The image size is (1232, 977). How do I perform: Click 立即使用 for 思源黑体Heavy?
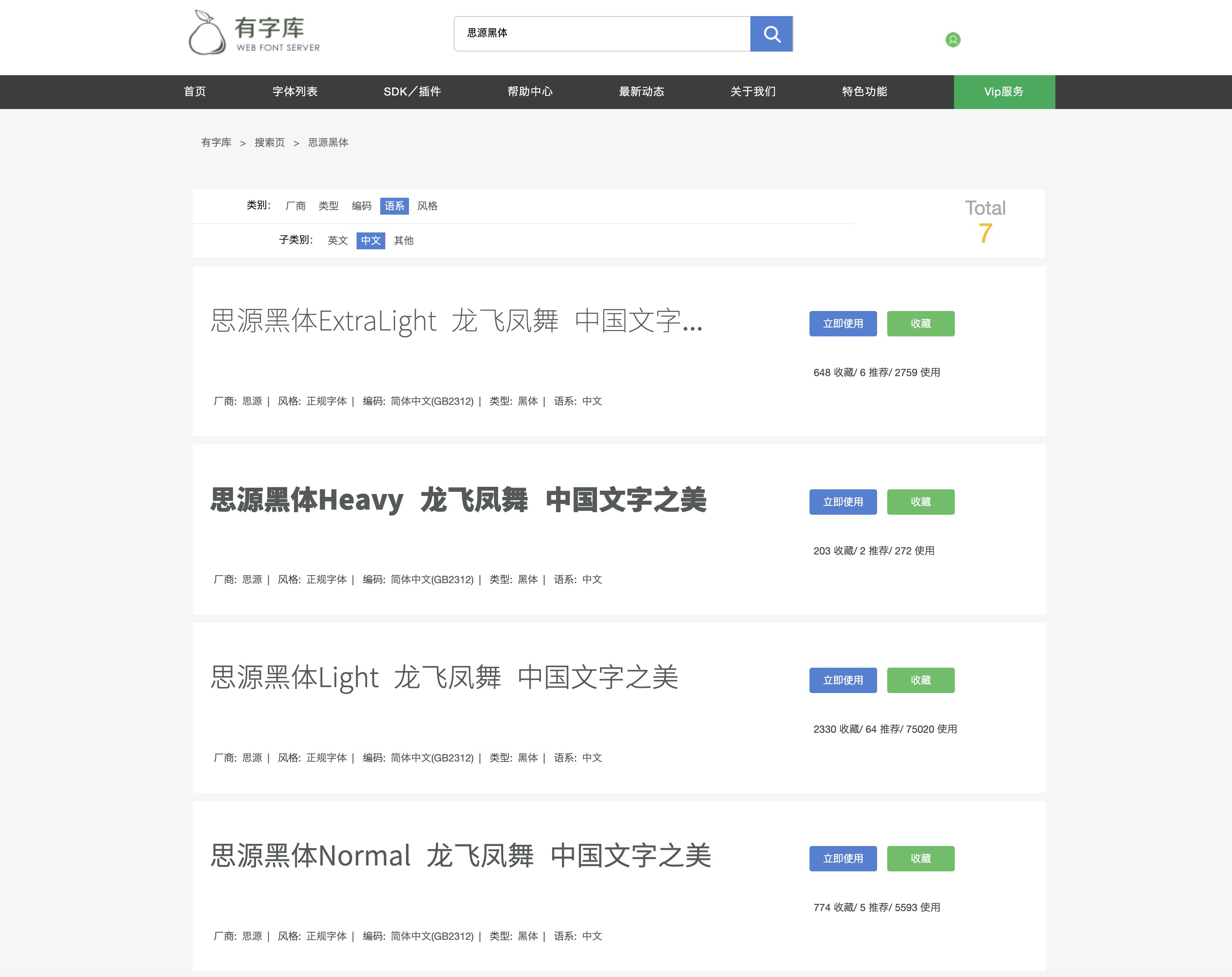click(x=843, y=502)
